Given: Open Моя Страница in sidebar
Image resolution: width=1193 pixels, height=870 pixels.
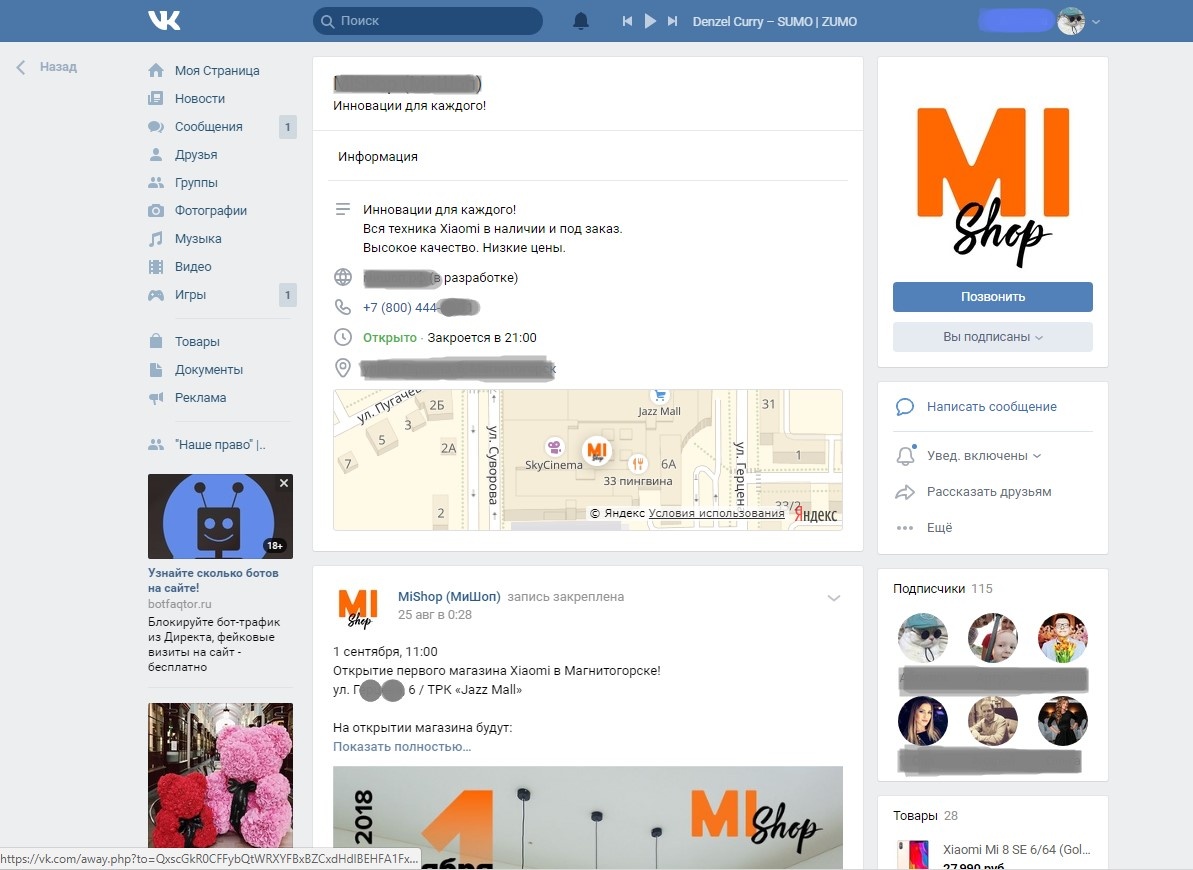Looking at the screenshot, I should 217,71.
